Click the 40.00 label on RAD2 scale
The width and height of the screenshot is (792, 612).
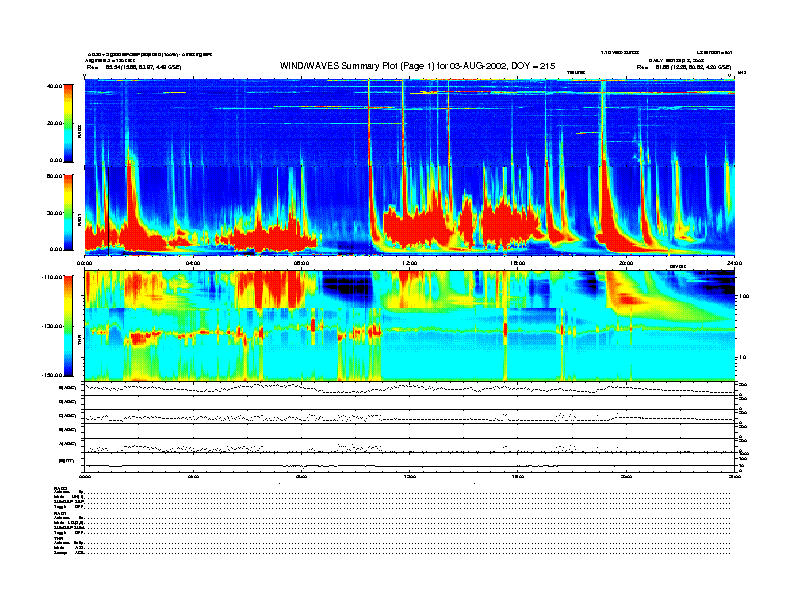click(x=54, y=86)
